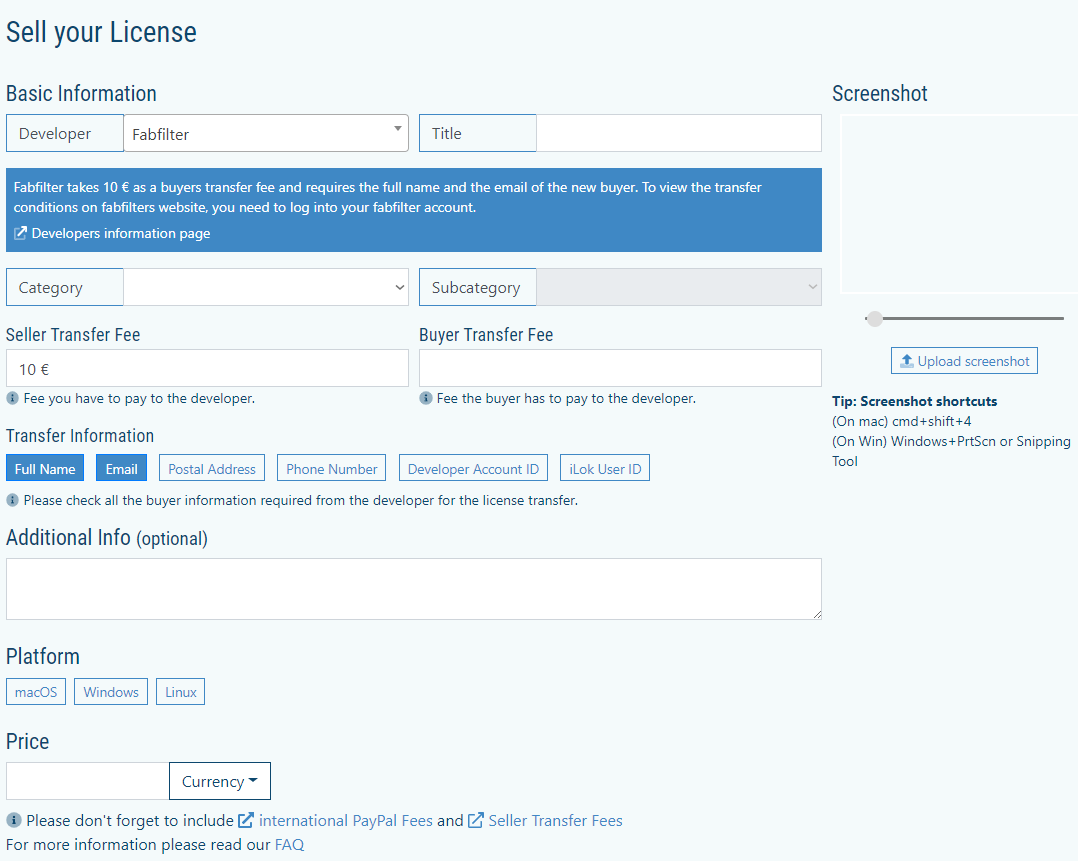Enable the iLok User ID requirement
This screenshot has height=861, width=1078.
click(605, 468)
